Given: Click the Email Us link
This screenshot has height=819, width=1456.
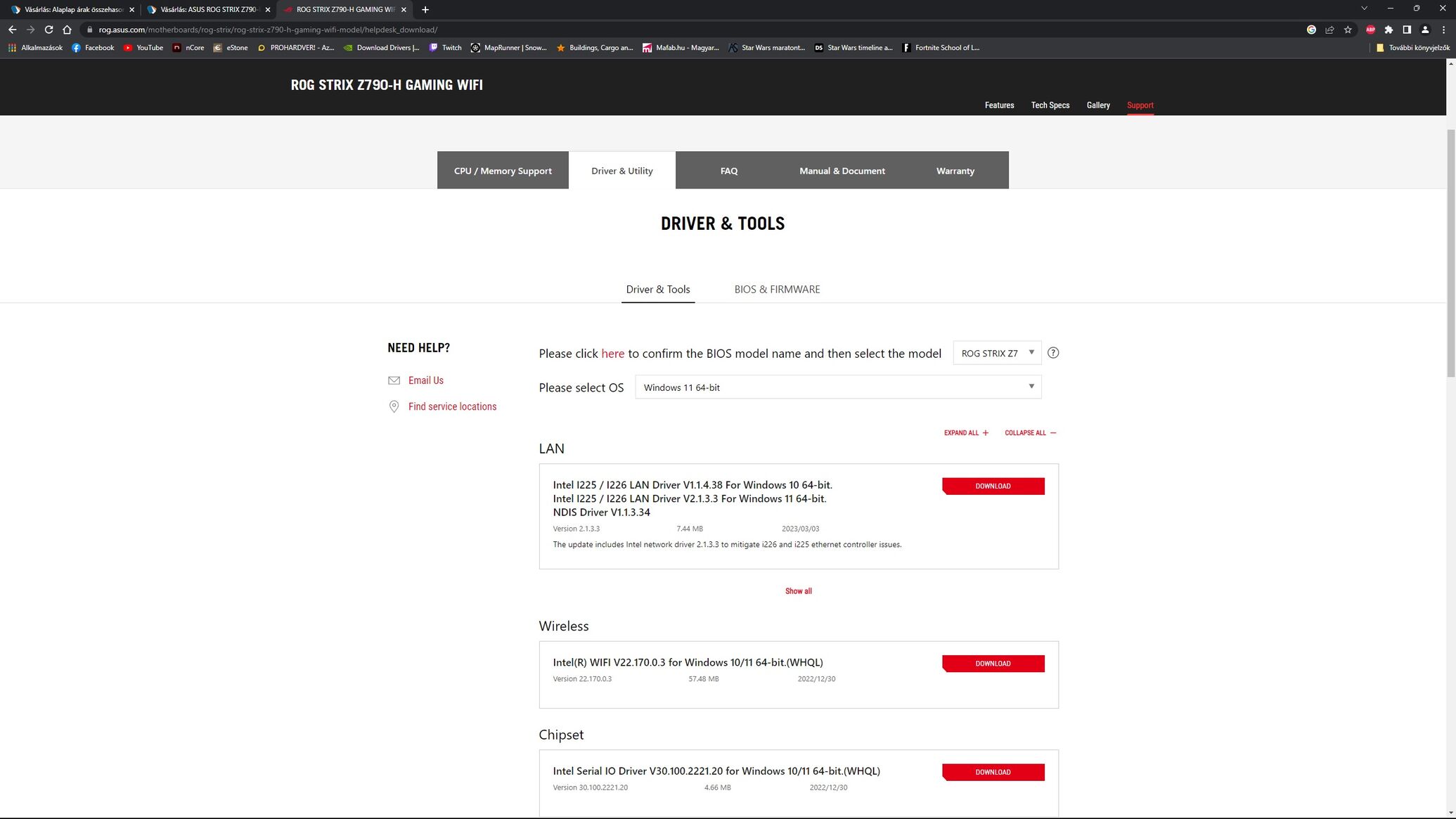Looking at the screenshot, I should [425, 380].
